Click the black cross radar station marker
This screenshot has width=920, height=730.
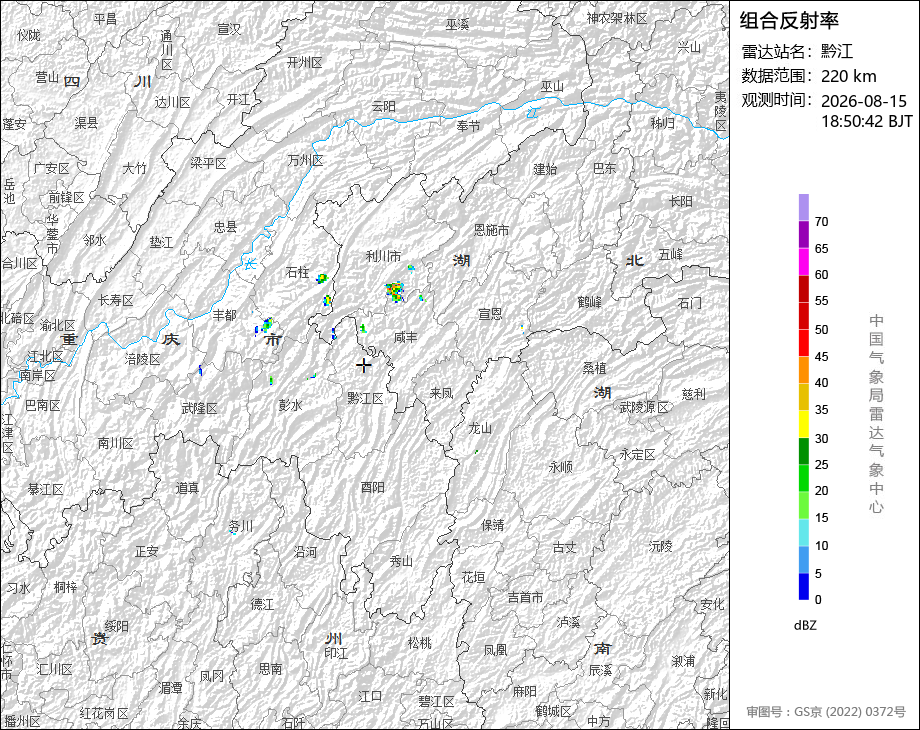364,366
